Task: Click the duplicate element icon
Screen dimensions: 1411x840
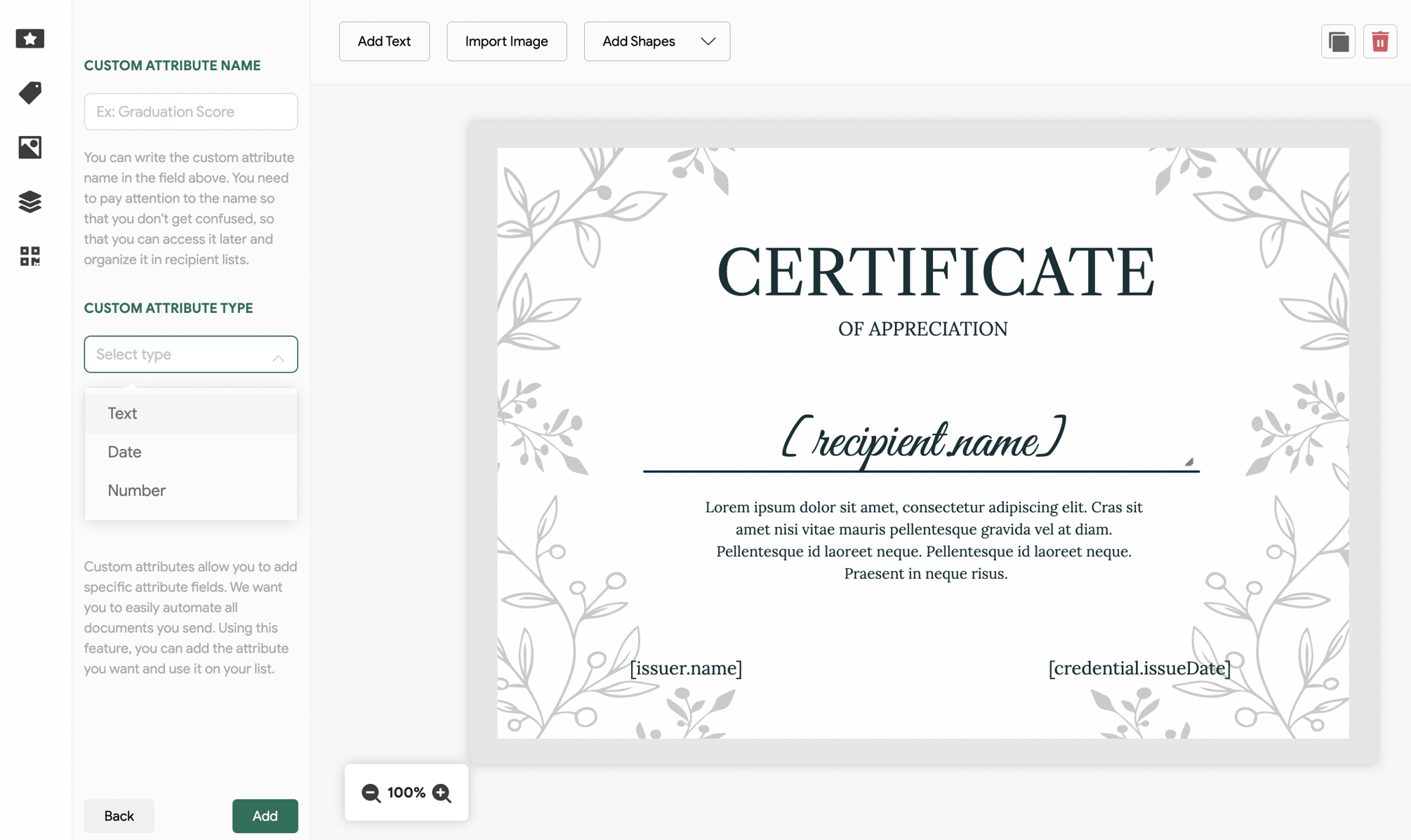Action: pyautogui.click(x=1338, y=41)
